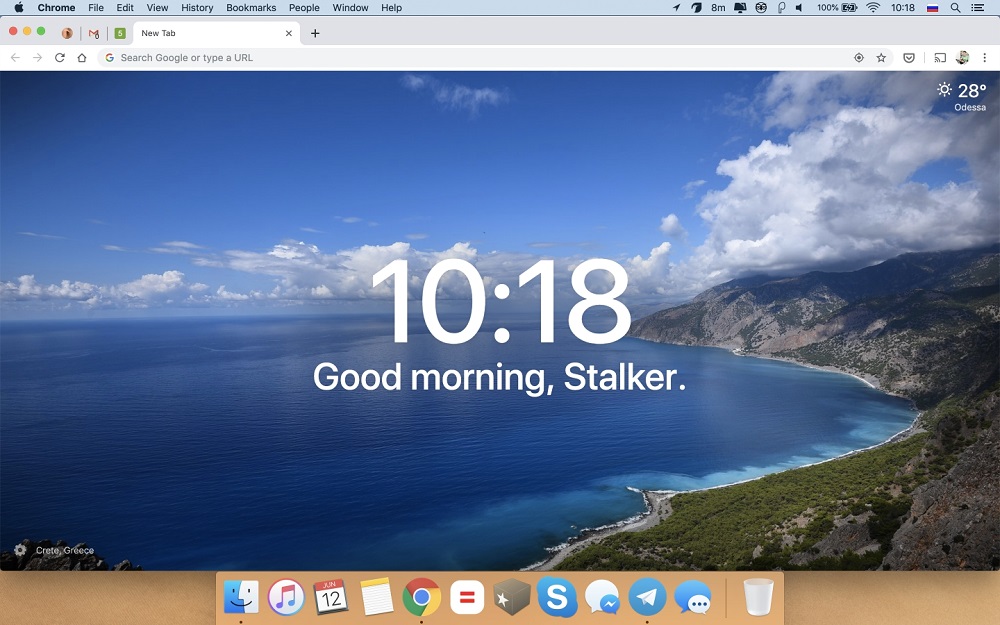This screenshot has width=1000, height=625.
Task: Open the Bookmarks menu
Action: (x=251, y=8)
